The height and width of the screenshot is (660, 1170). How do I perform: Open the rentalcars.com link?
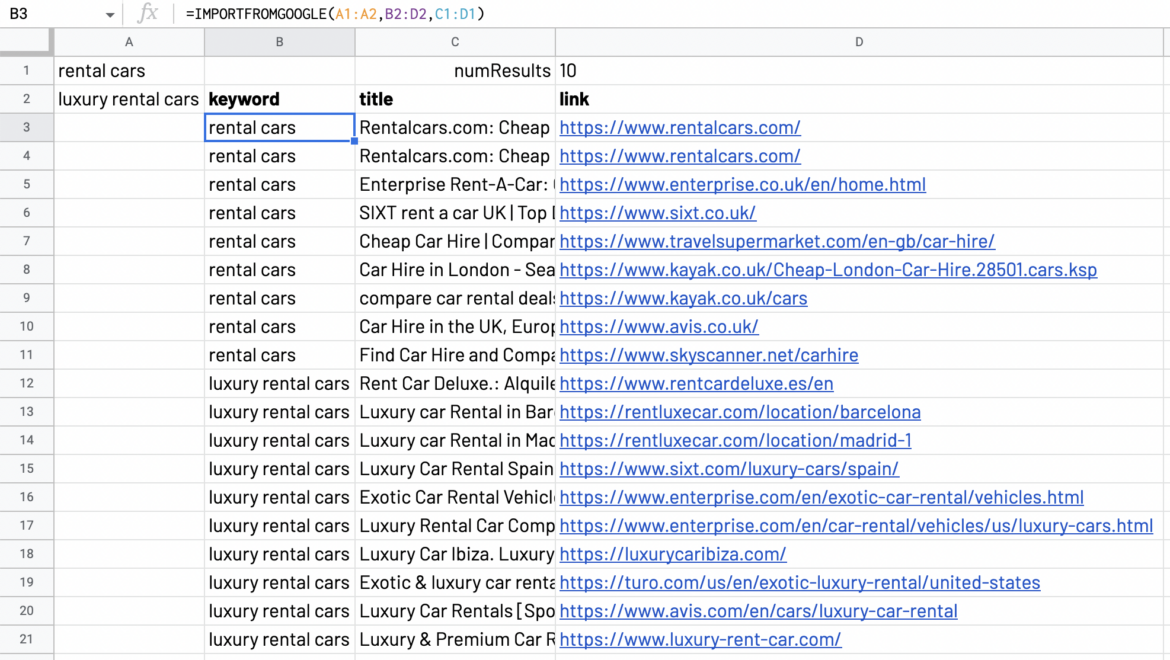[680, 127]
